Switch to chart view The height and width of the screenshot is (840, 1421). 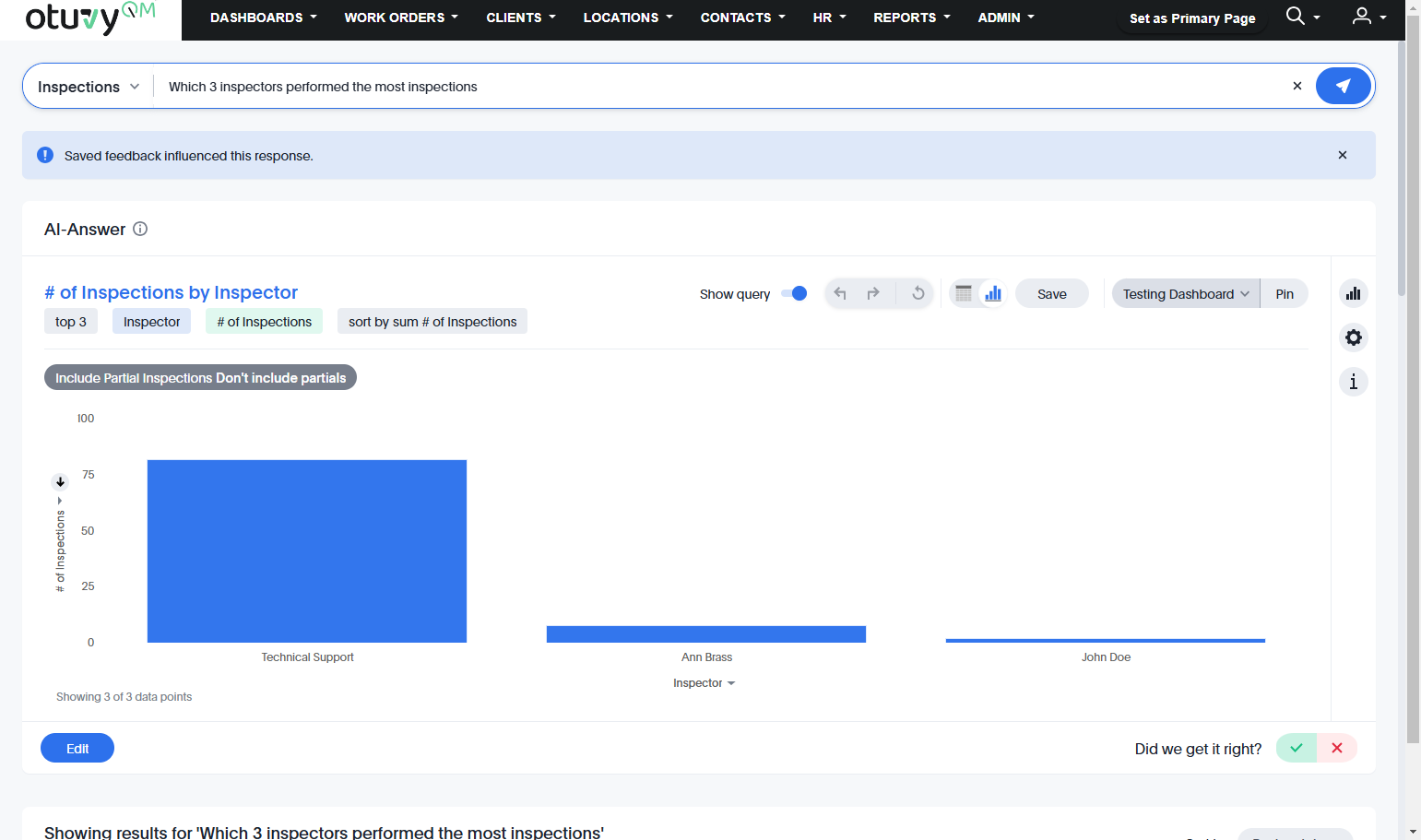tap(993, 293)
